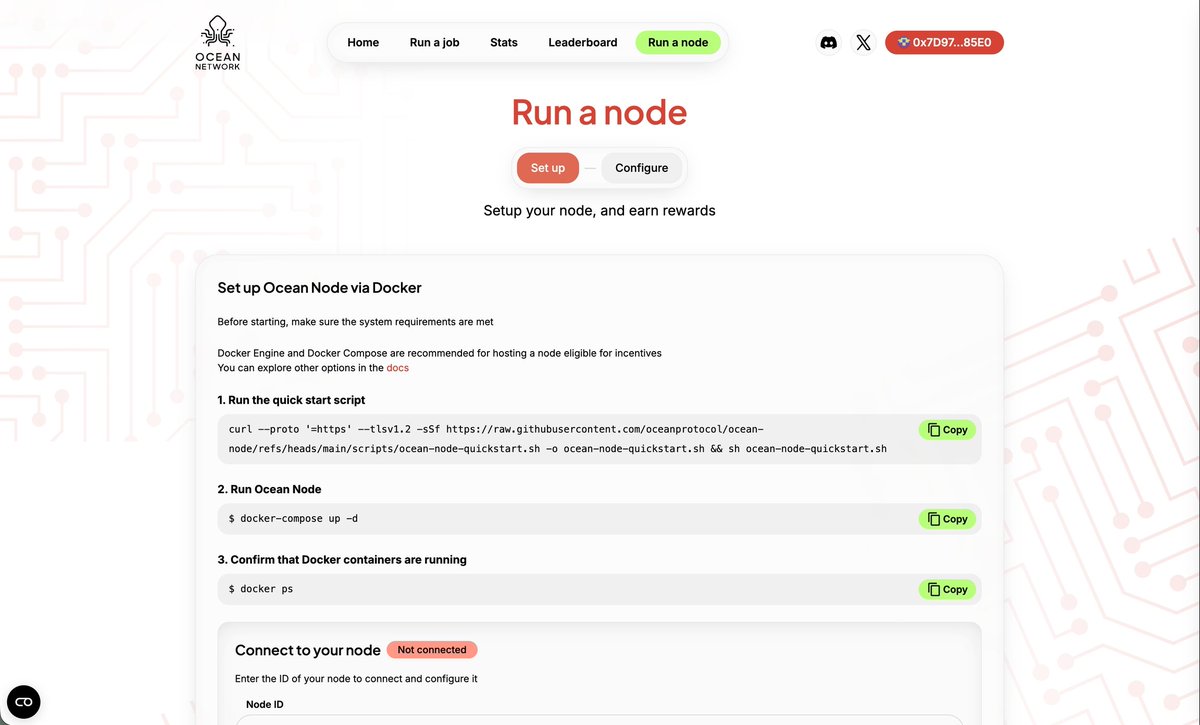Click the '1. Run the quick start script' heading
Viewport: 1200px width, 725px height.
point(292,400)
